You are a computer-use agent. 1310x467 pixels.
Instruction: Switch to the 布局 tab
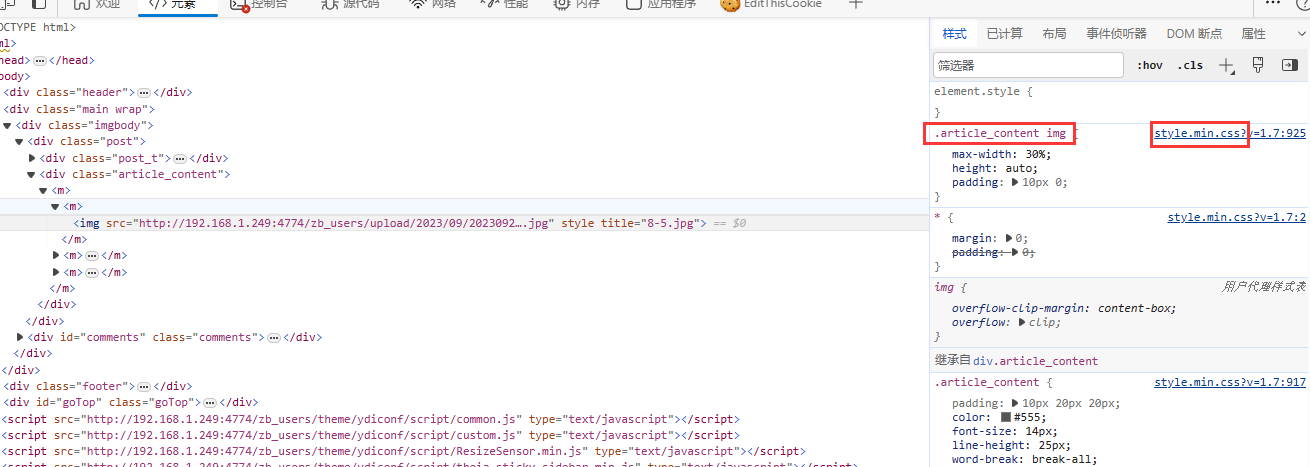[x=1055, y=34]
